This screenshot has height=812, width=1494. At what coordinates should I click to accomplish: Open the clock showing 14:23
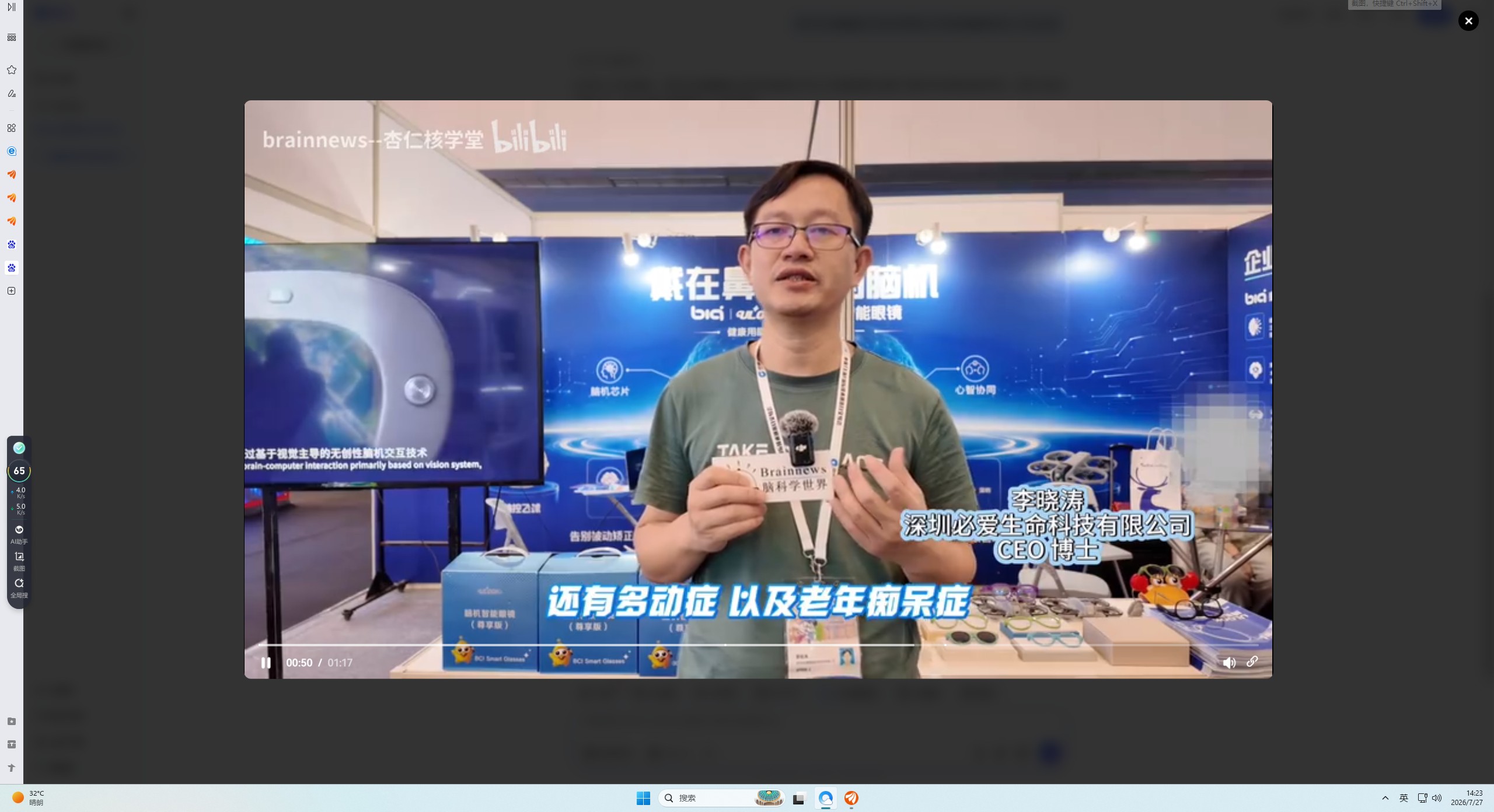tap(1467, 798)
